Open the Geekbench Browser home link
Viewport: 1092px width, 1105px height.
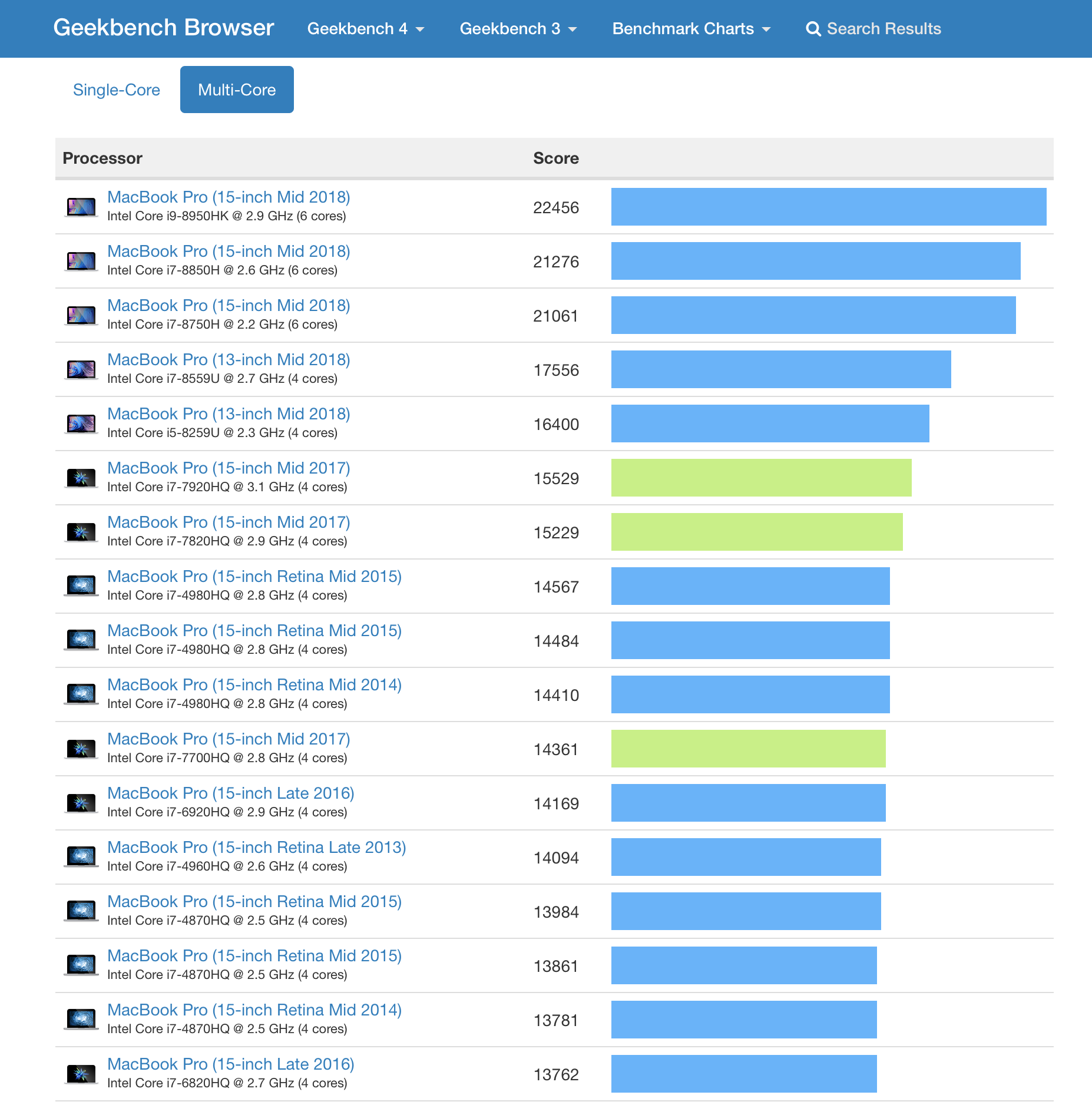[164, 28]
